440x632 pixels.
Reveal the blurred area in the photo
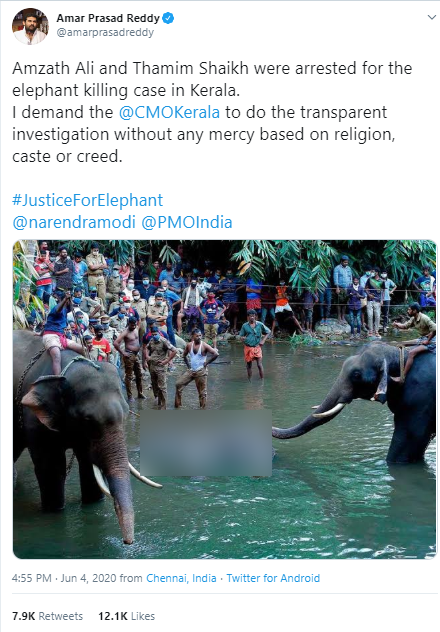coord(205,443)
